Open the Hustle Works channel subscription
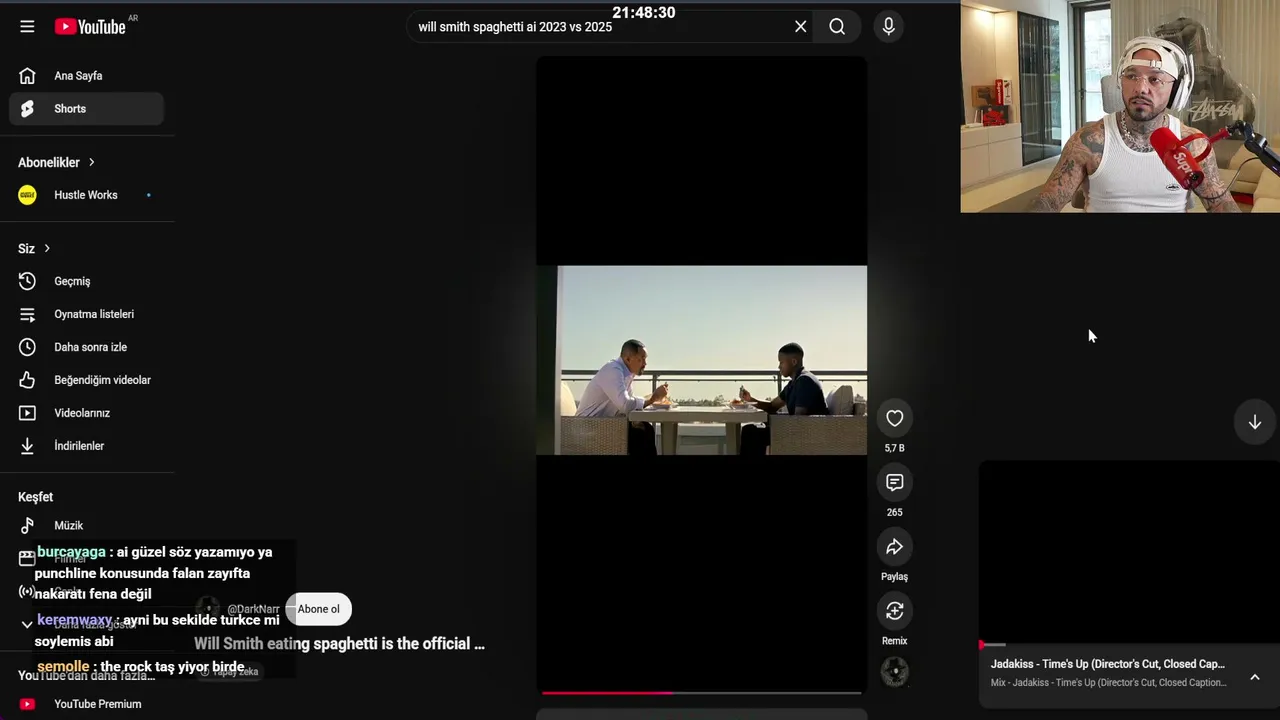Viewport: 1280px width, 720px height. [87, 195]
